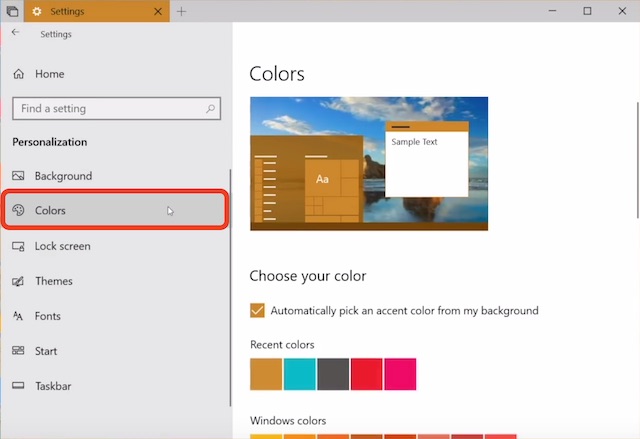The height and width of the screenshot is (439, 640).
Task: Click the Background picture icon
Action: pos(18,176)
